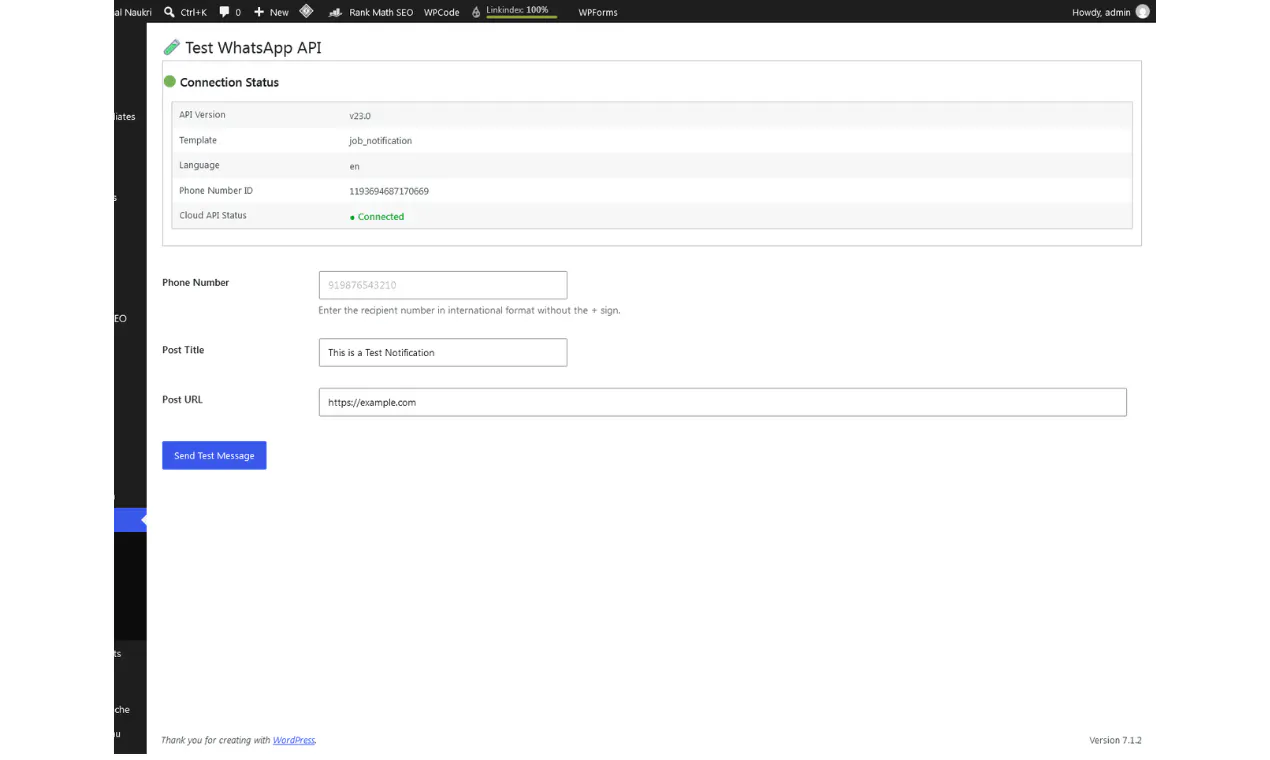Select the API version value v23.0
The height and width of the screenshot is (760, 1270).
[360, 116]
